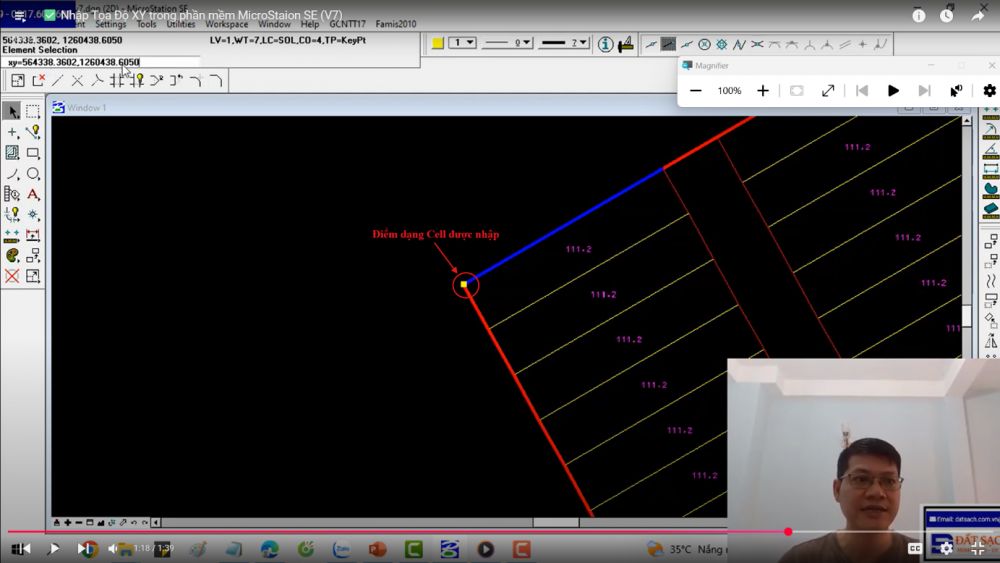Zoom out with Magnifier minus button
Image resolution: width=1000 pixels, height=563 pixels.
696,91
